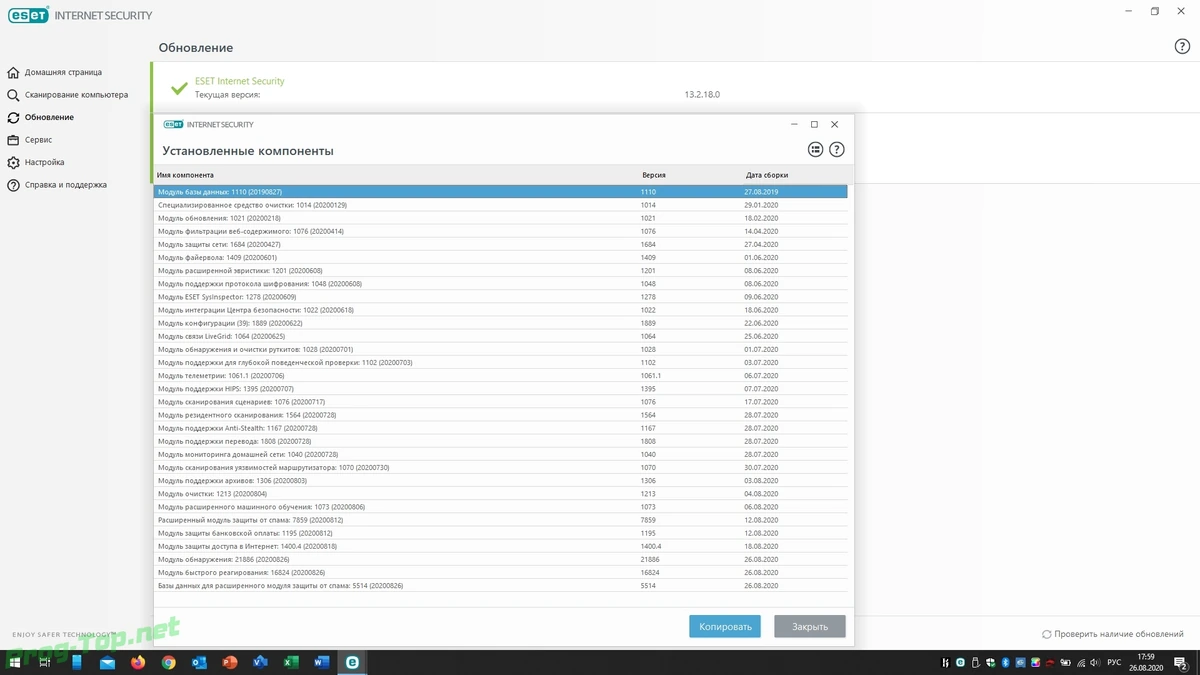This screenshot has width=1200, height=675.
Task: Select the Модуль фильтрации веб-содержимого row
Action: click(500, 231)
